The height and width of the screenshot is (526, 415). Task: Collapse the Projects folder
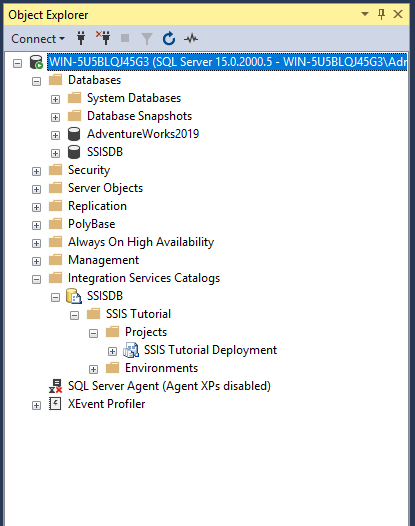pos(94,333)
